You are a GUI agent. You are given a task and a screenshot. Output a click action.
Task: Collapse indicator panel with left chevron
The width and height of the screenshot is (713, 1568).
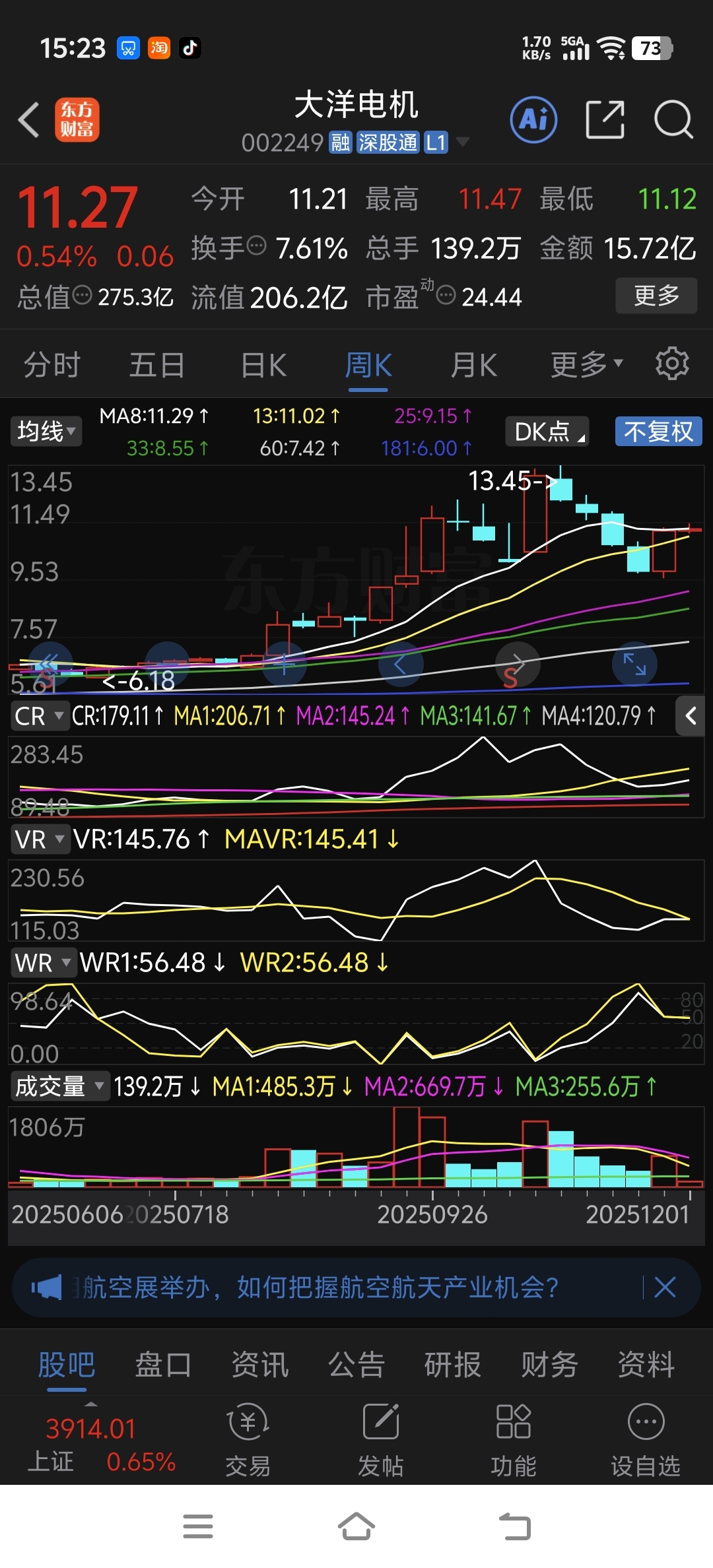pyautogui.click(x=691, y=716)
